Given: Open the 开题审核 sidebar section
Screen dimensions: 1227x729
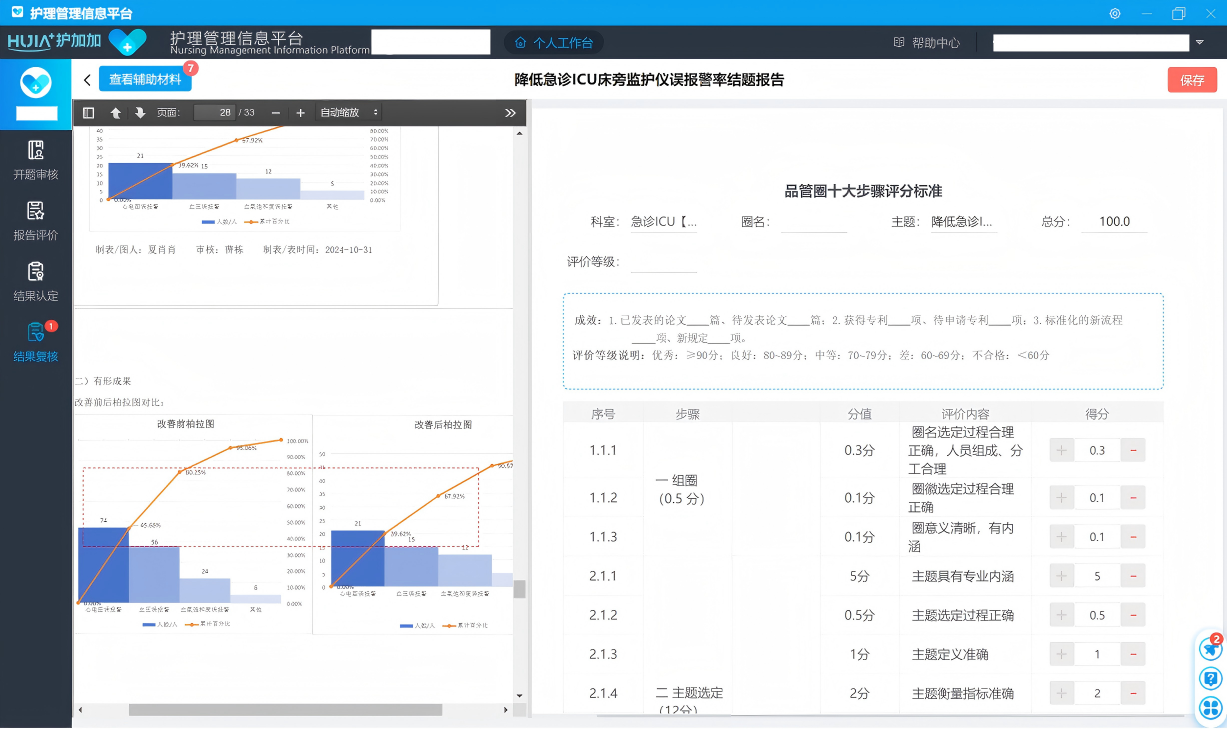Looking at the screenshot, I should tap(36, 160).
